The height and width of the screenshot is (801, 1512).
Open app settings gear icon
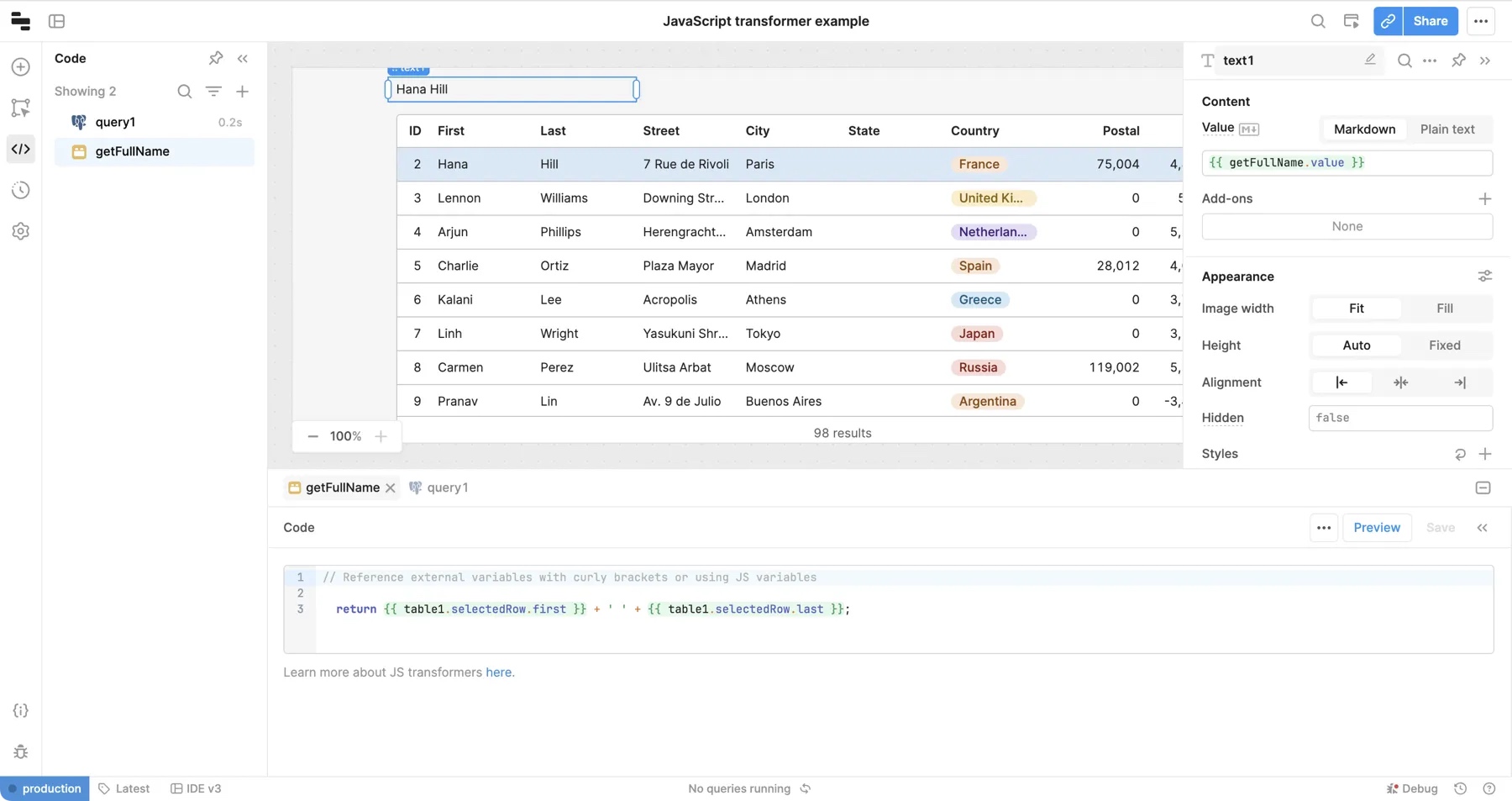coord(21,231)
